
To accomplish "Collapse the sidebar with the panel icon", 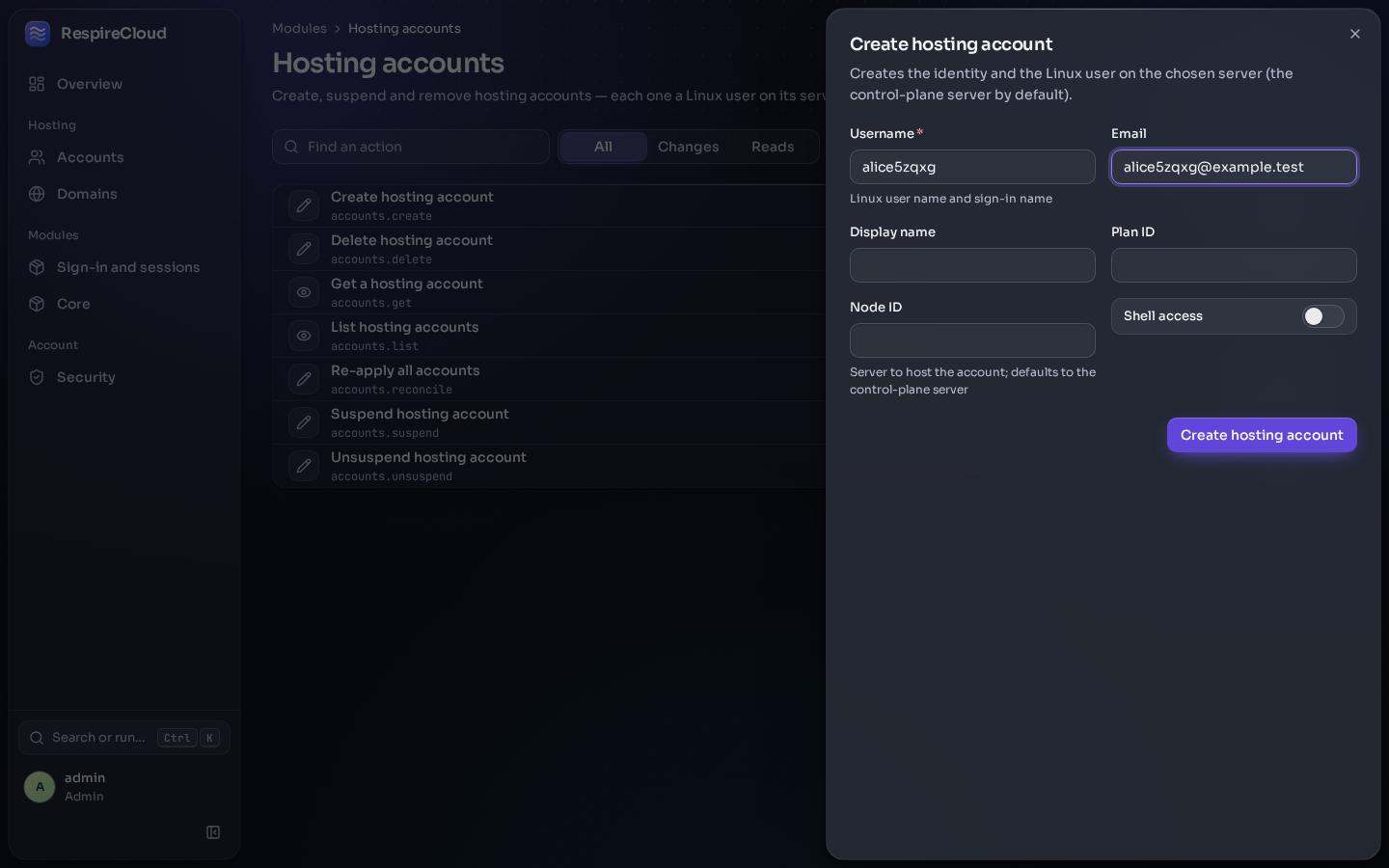I will [x=213, y=832].
